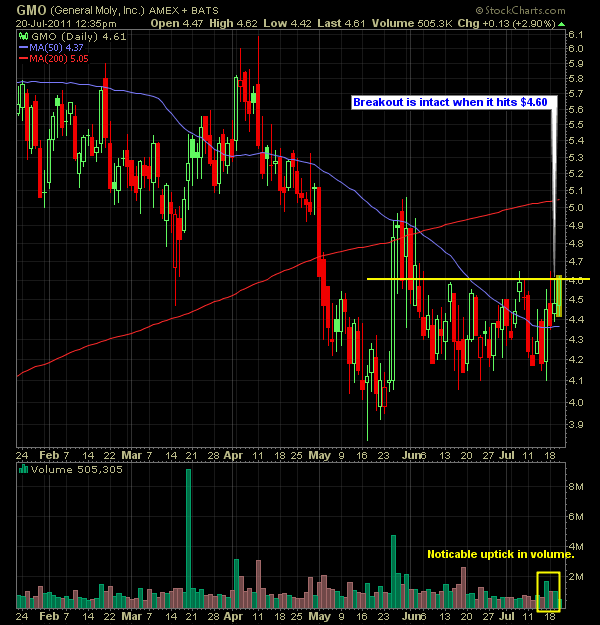
Task: Click the MA(200) 5.05 legend label
Action: (x=65, y=58)
